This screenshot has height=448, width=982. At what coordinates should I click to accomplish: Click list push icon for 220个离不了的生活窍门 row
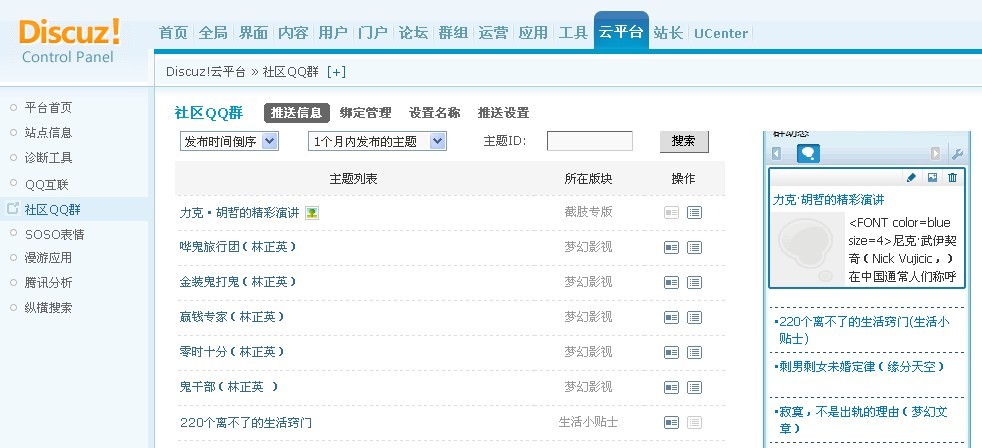point(694,423)
